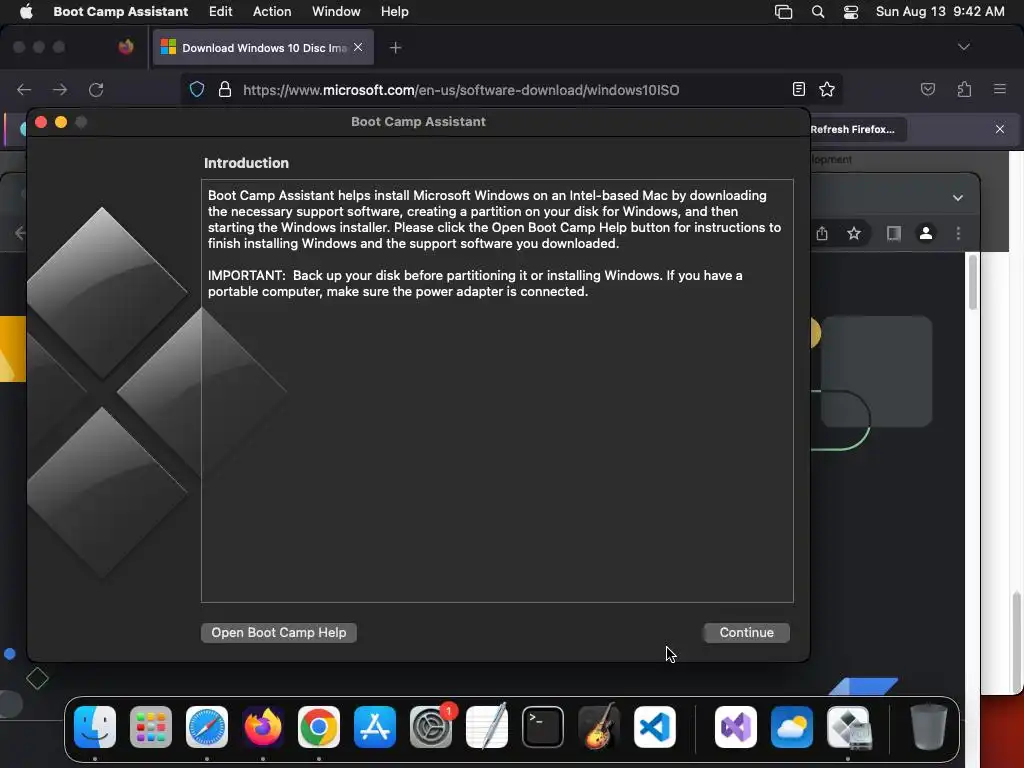Image resolution: width=1024 pixels, height=768 pixels.
Task: Open Safari from the Dock
Action: pyautogui.click(x=207, y=727)
